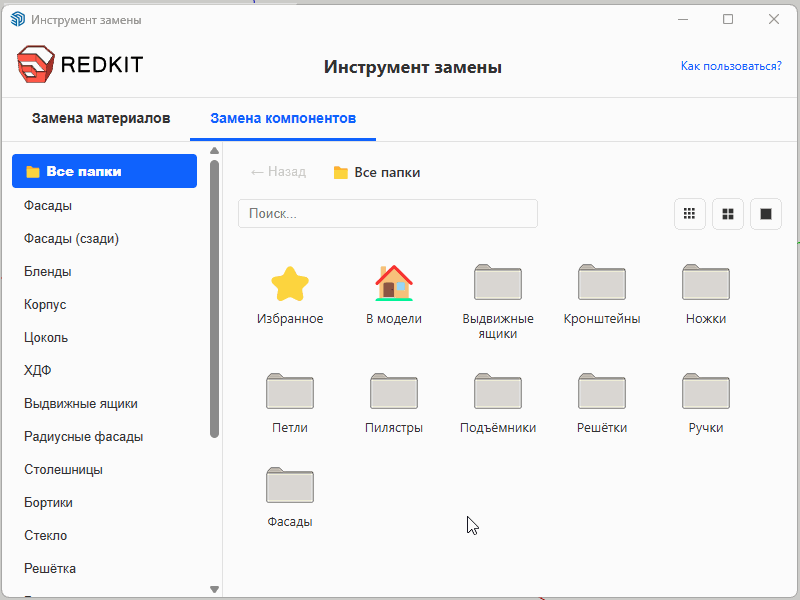Viewport: 800px width, 600px height.
Task: Click the folder icon in breadcrumb Все папки
Action: [x=341, y=172]
